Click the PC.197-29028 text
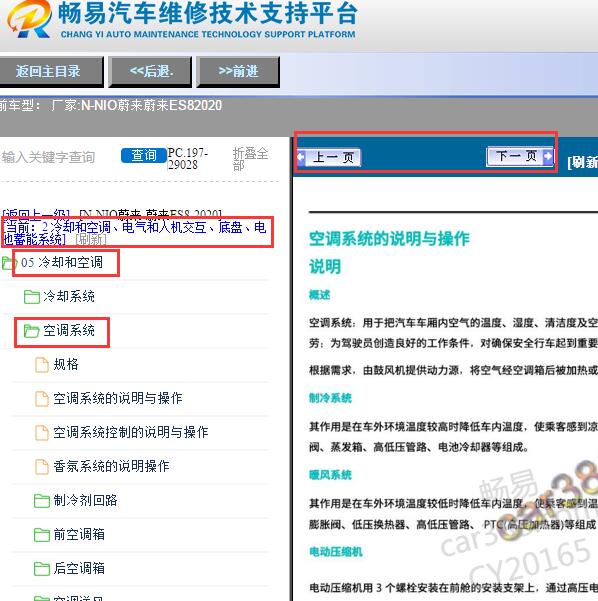This screenshot has width=598, height=601. pos(188,159)
